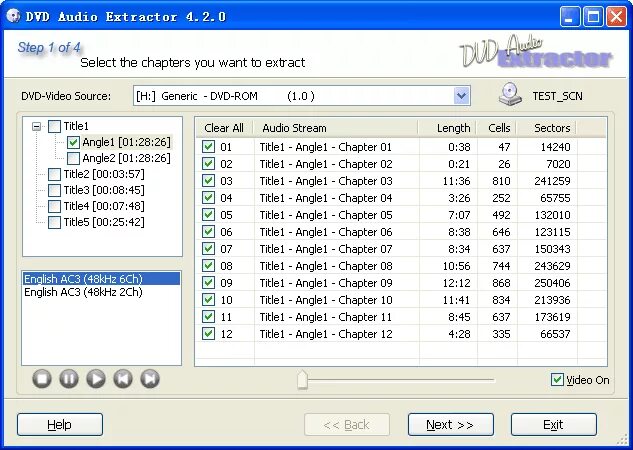Click the Pause playback button
Viewport: 633px width, 450px height.
69,379
